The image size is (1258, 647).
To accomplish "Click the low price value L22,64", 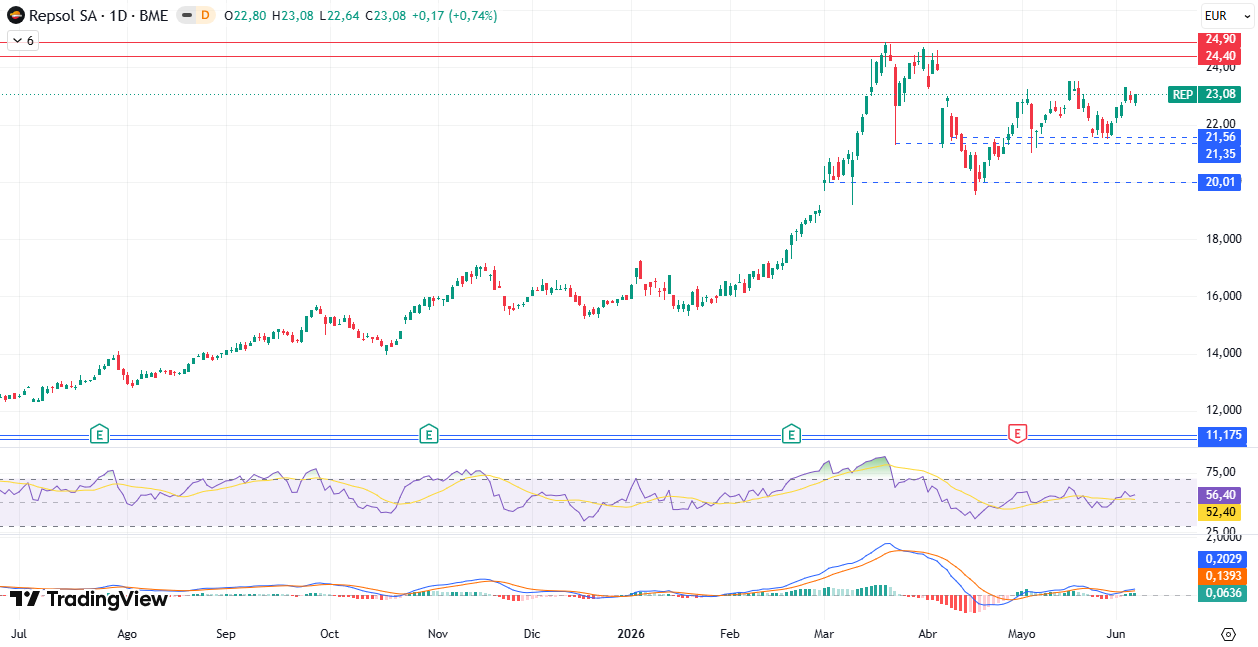I will tap(339, 16).
